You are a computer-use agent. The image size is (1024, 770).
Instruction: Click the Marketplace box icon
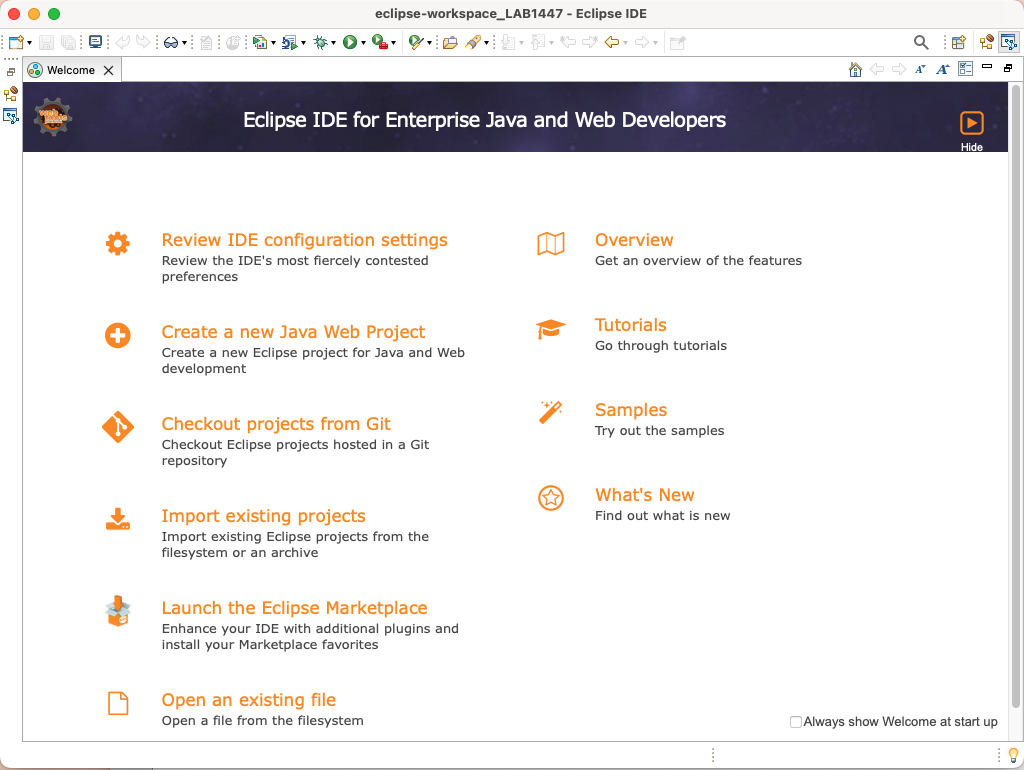(118, 611)
